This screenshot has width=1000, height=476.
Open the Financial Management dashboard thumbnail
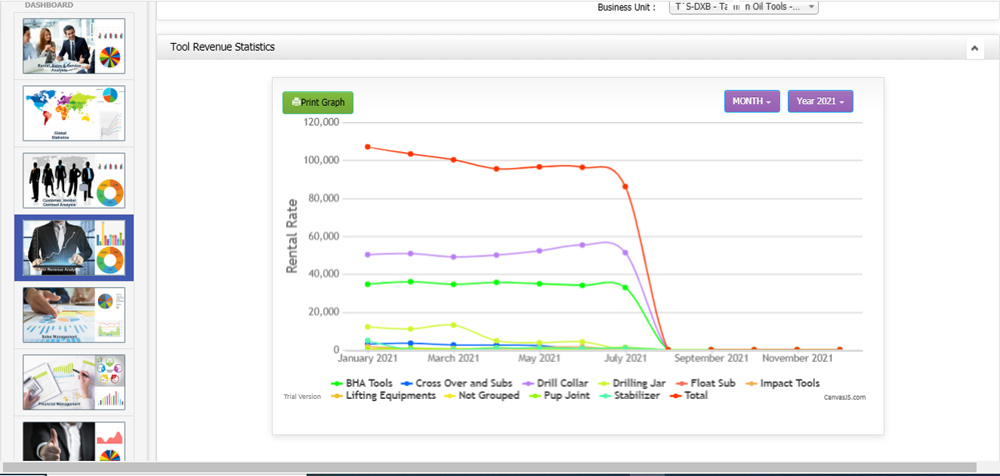tap(73, 381)
